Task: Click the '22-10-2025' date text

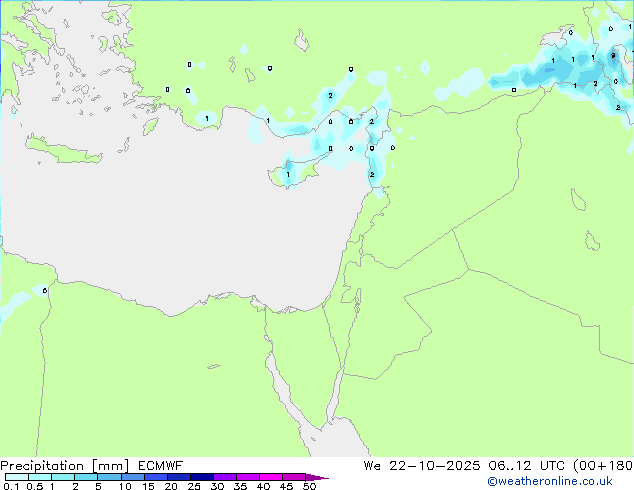Action: pos(435,466)
